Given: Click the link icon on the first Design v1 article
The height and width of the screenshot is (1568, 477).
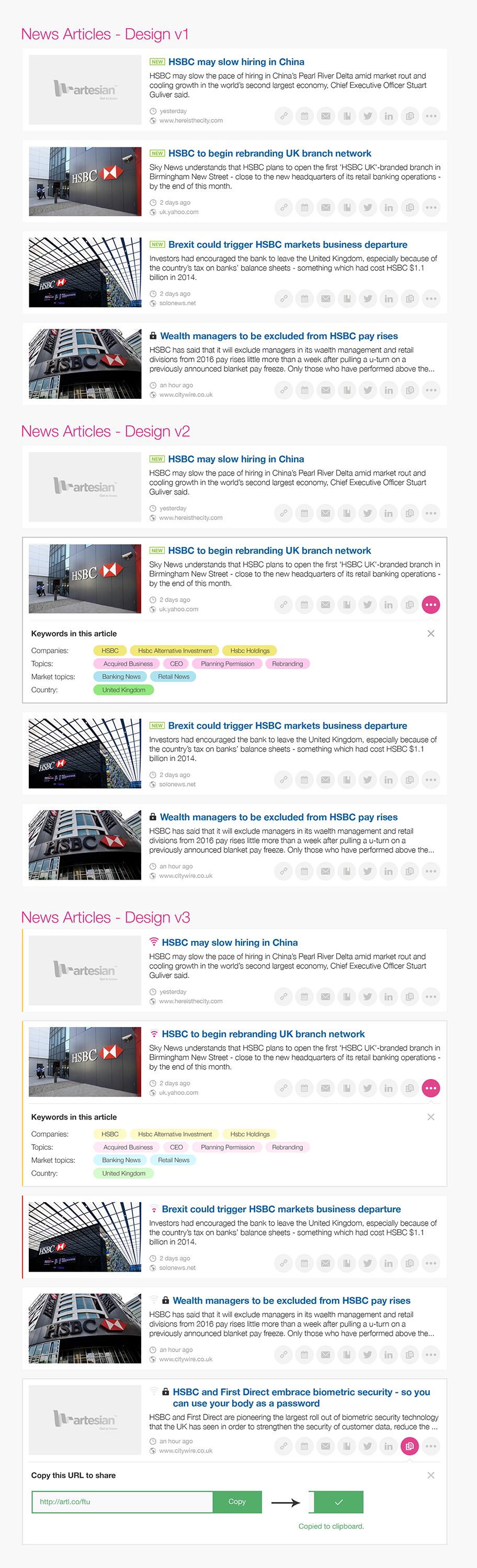Looking at the screenshot, I should tap(283, 116).
